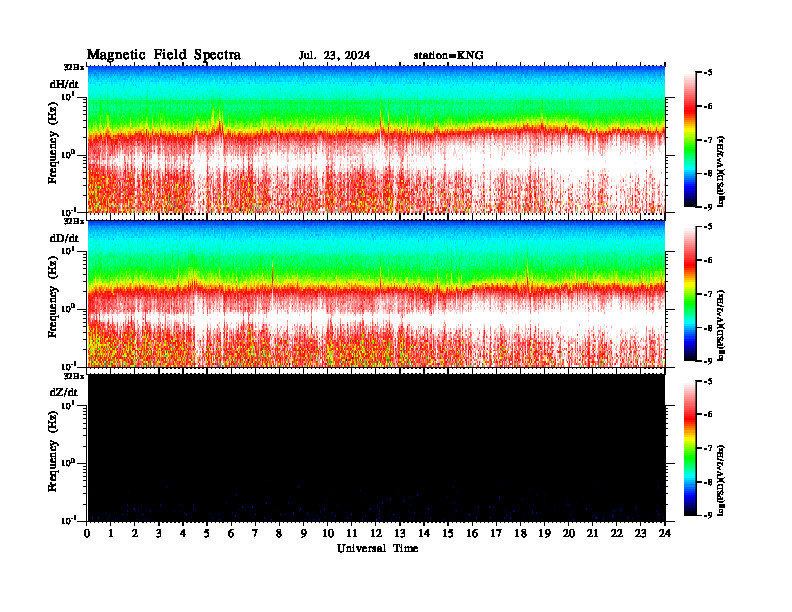Click hour tick label "22" on the time axis
This screenshot has width=792, height=612.
tap(616, 534)
